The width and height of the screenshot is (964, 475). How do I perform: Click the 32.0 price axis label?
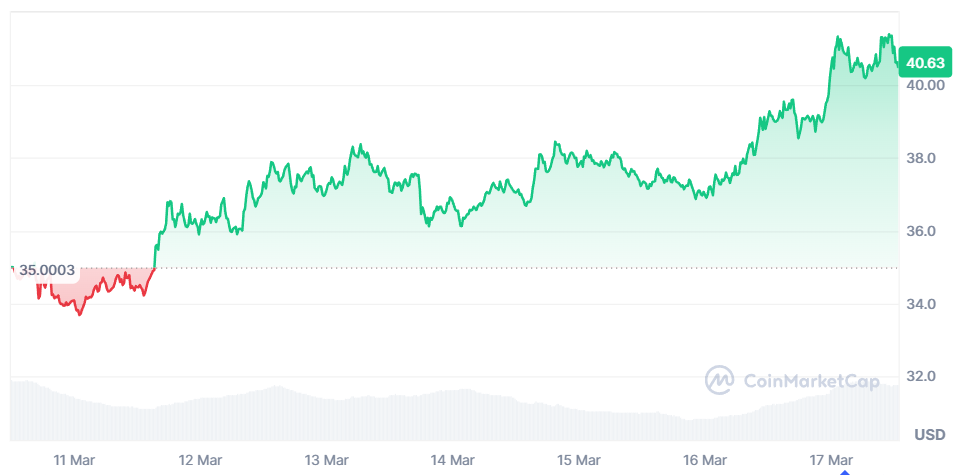[920, 376]
